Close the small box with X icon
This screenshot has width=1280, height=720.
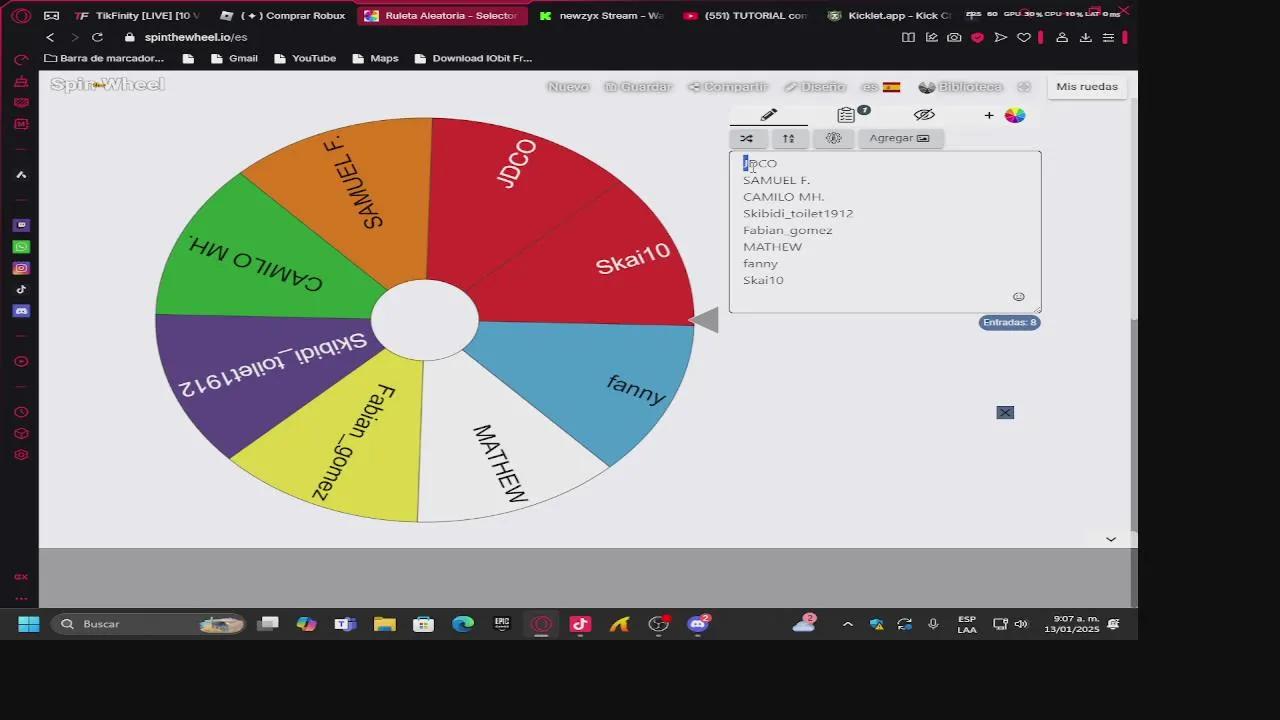1005,412
